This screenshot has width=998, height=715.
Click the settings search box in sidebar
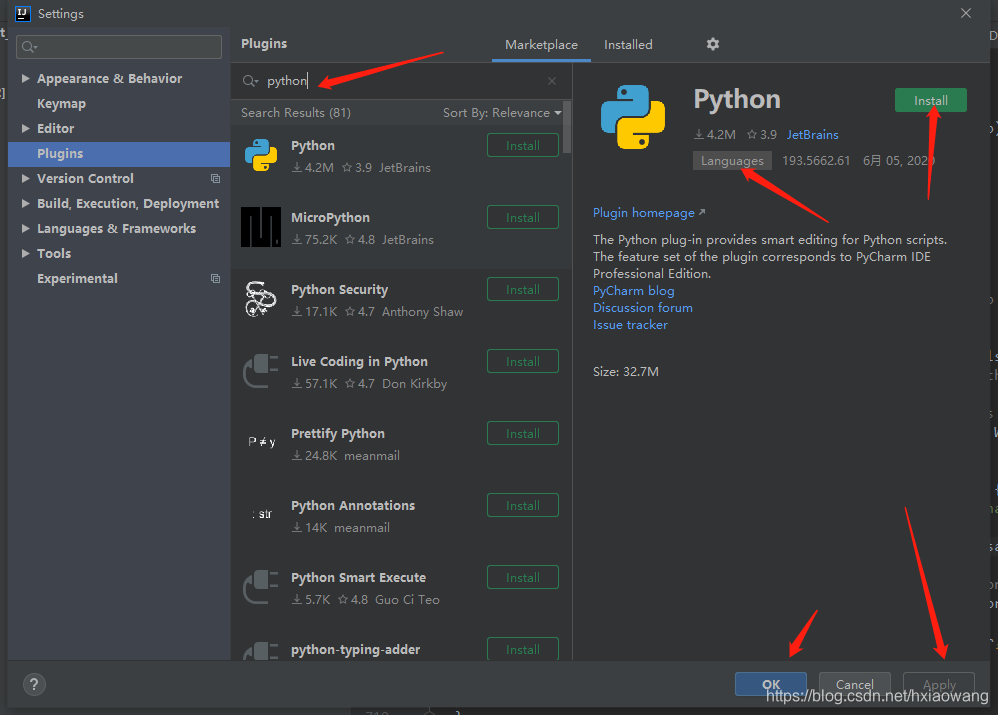[x=119, y=46]
